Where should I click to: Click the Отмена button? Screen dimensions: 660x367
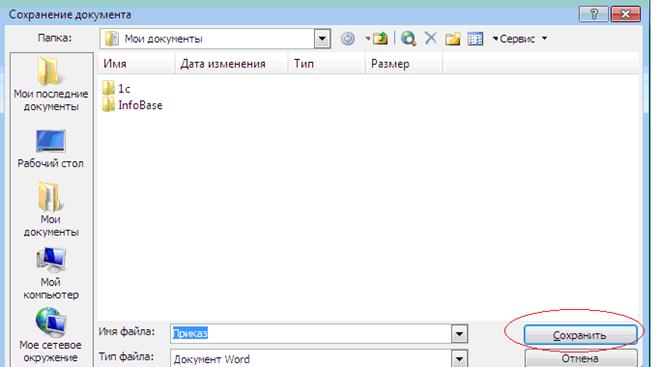pyautogui.click(x=581, y=359)
